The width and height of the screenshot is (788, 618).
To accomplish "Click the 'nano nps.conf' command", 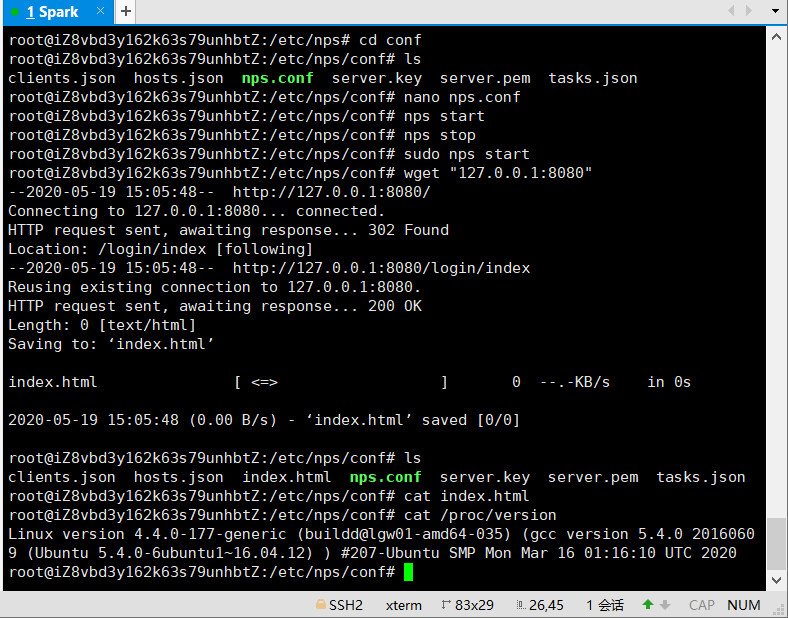I will point(462,97).
